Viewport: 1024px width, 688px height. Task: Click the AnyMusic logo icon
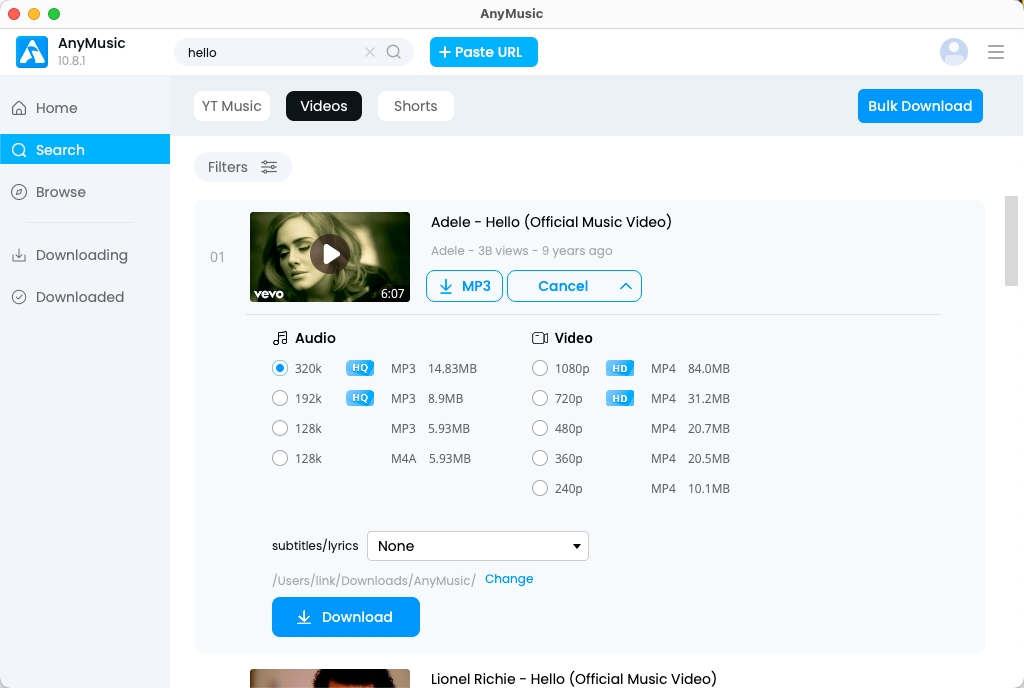coord(32,52)
